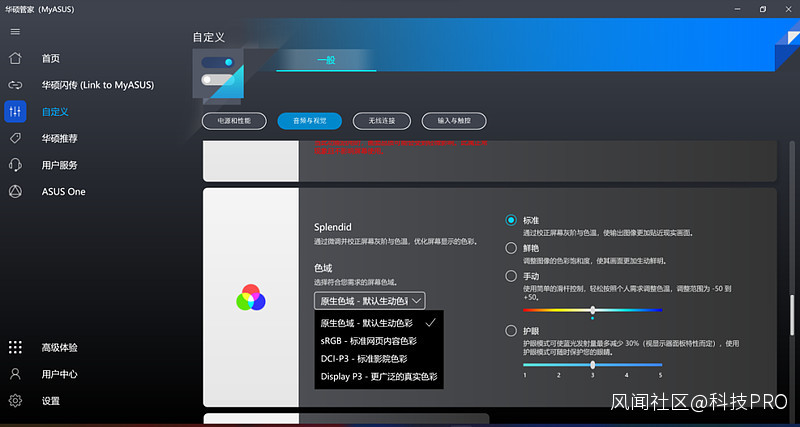Select the 手动 radio button

(511, 276)
